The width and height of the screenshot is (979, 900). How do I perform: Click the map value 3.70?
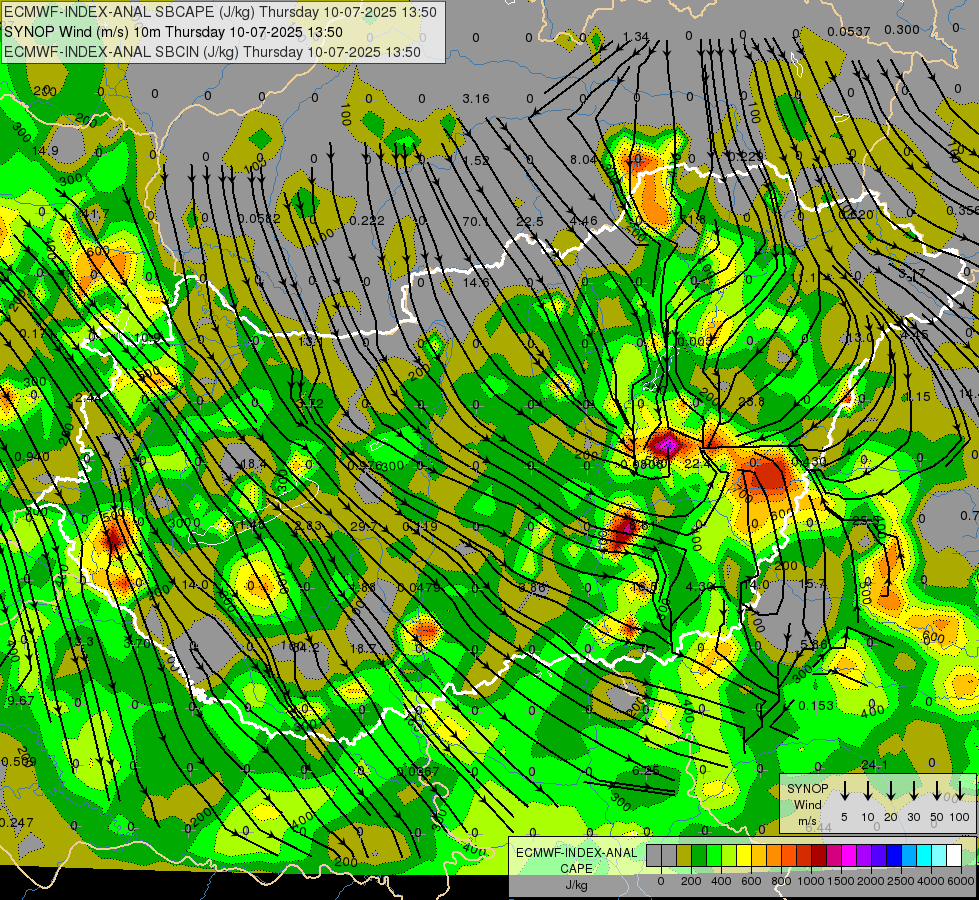[137, 643]
